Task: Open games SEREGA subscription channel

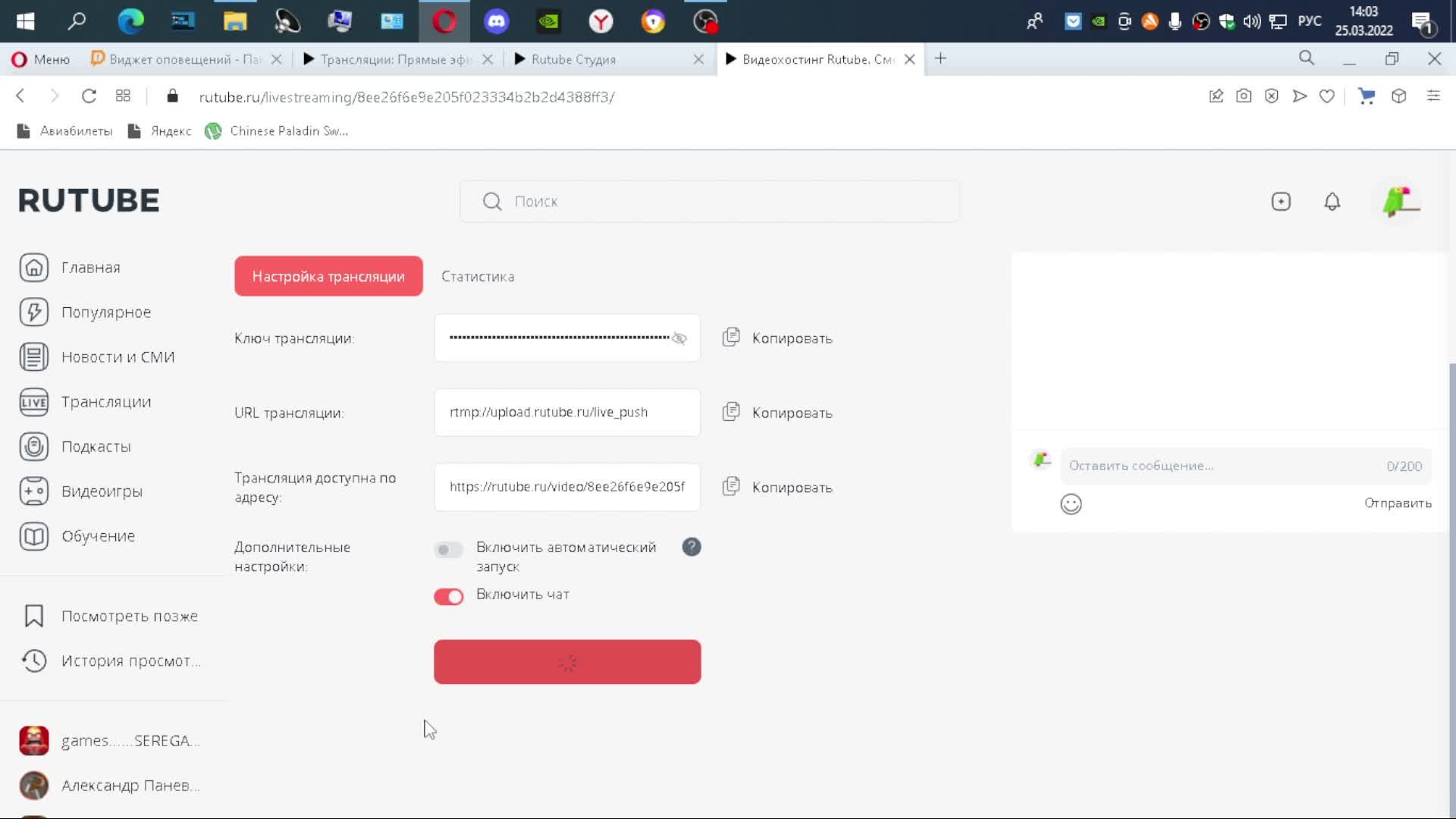Action: (x=110, y=740)
